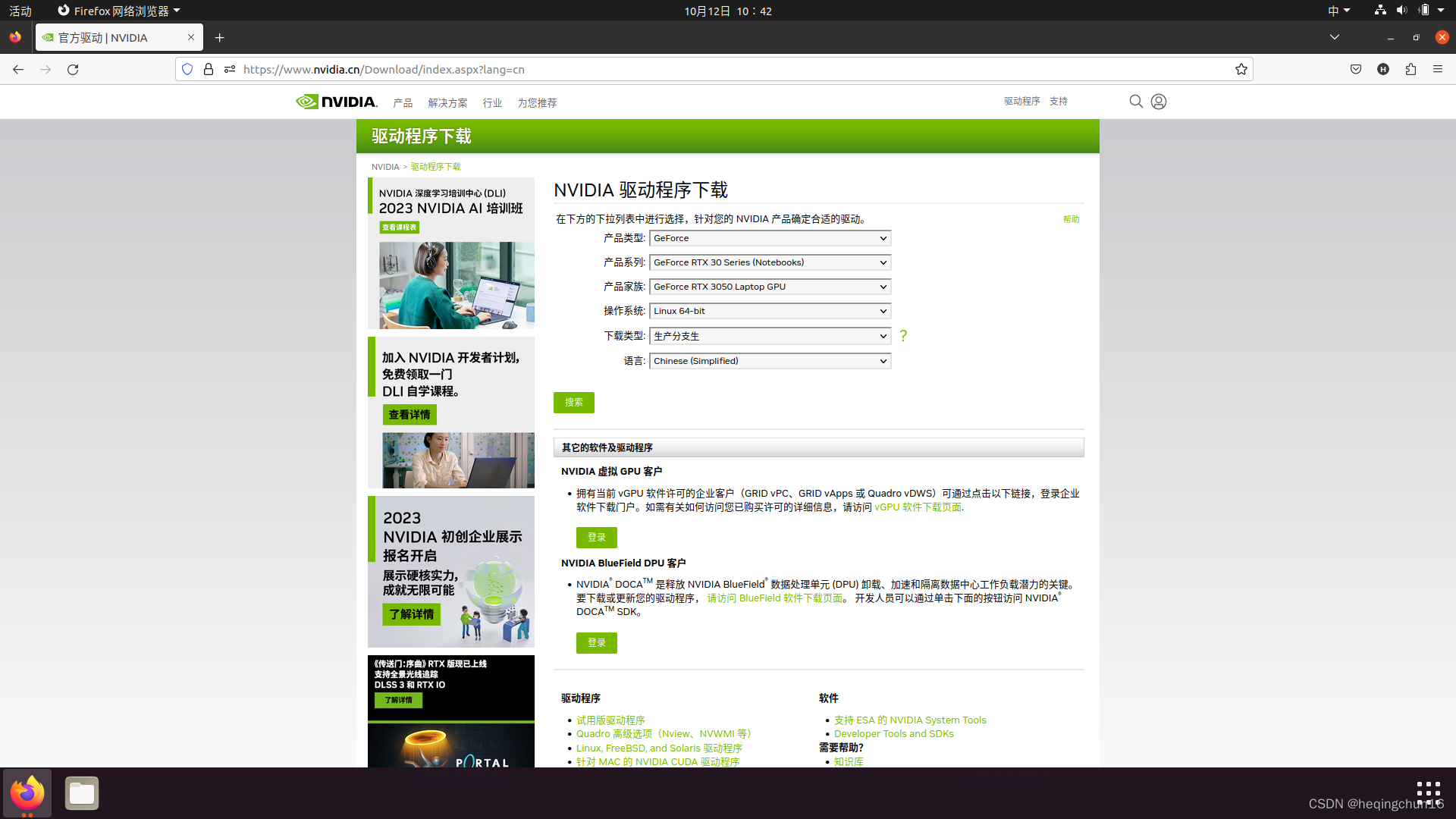Screen dimensions: 1456x819
Task: Click the NVIDIA site search magnifier icon
Action: (1135, 102)
